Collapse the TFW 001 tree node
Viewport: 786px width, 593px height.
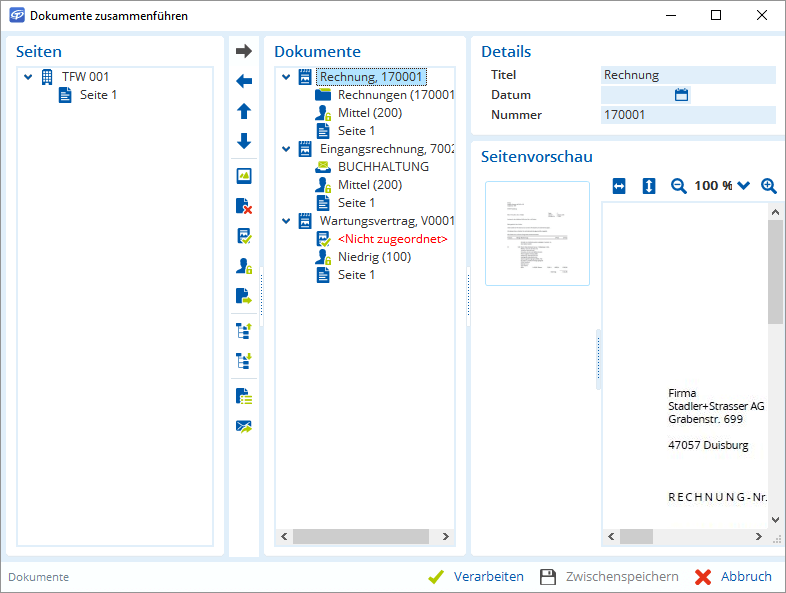pos(28,77)
